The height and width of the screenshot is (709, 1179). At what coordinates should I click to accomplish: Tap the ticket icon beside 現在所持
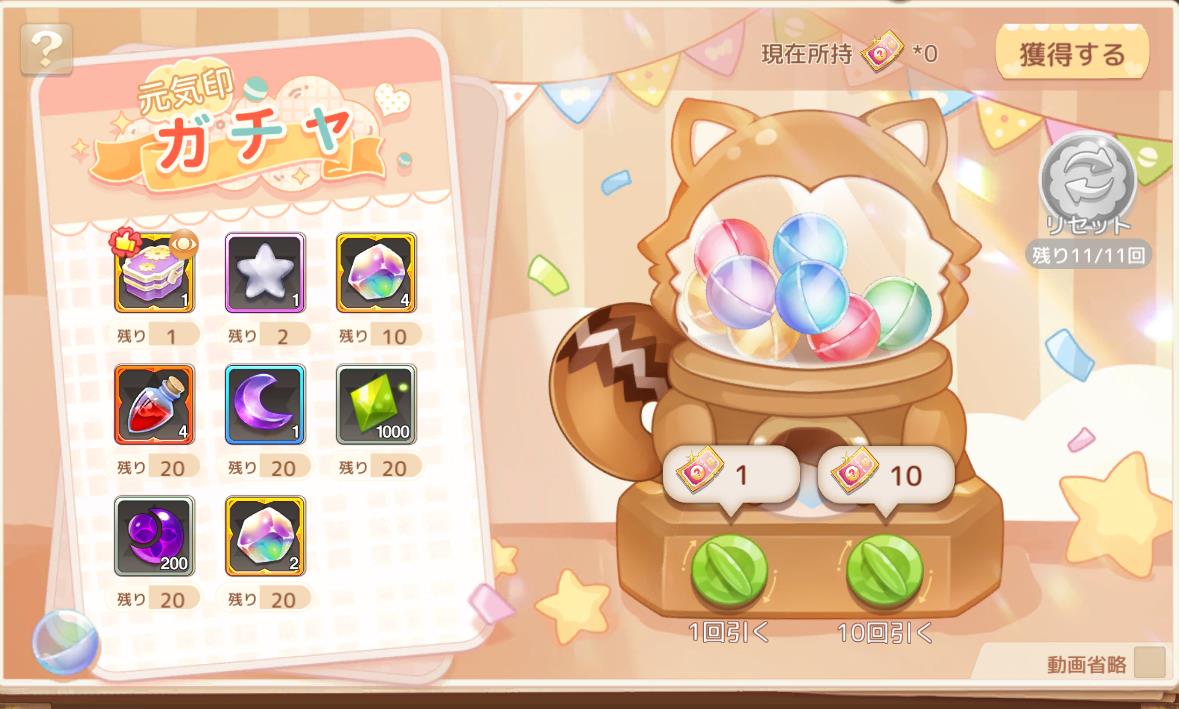882,52
